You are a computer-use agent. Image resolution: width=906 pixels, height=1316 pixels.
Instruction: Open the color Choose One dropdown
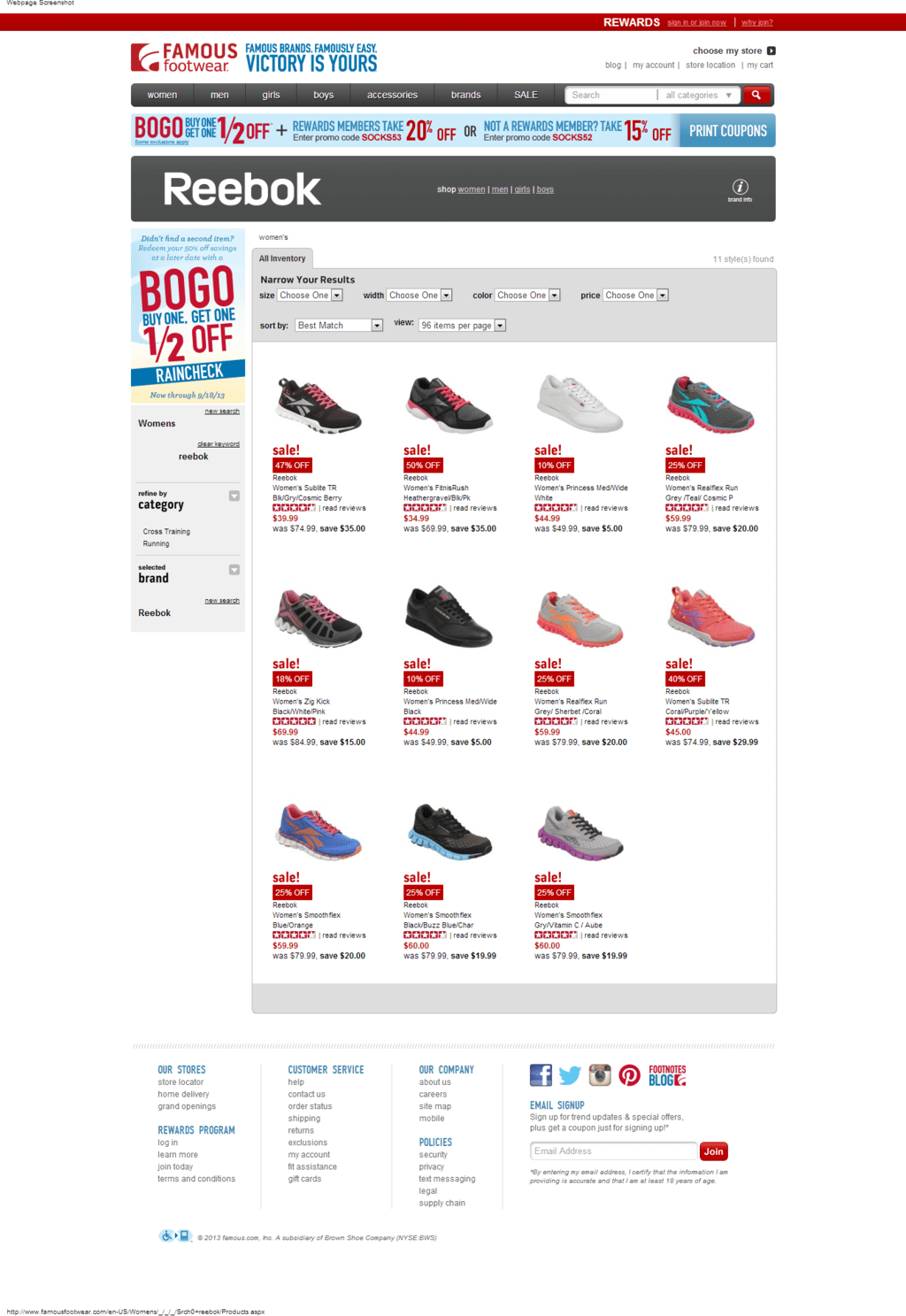tap(527, 296)
